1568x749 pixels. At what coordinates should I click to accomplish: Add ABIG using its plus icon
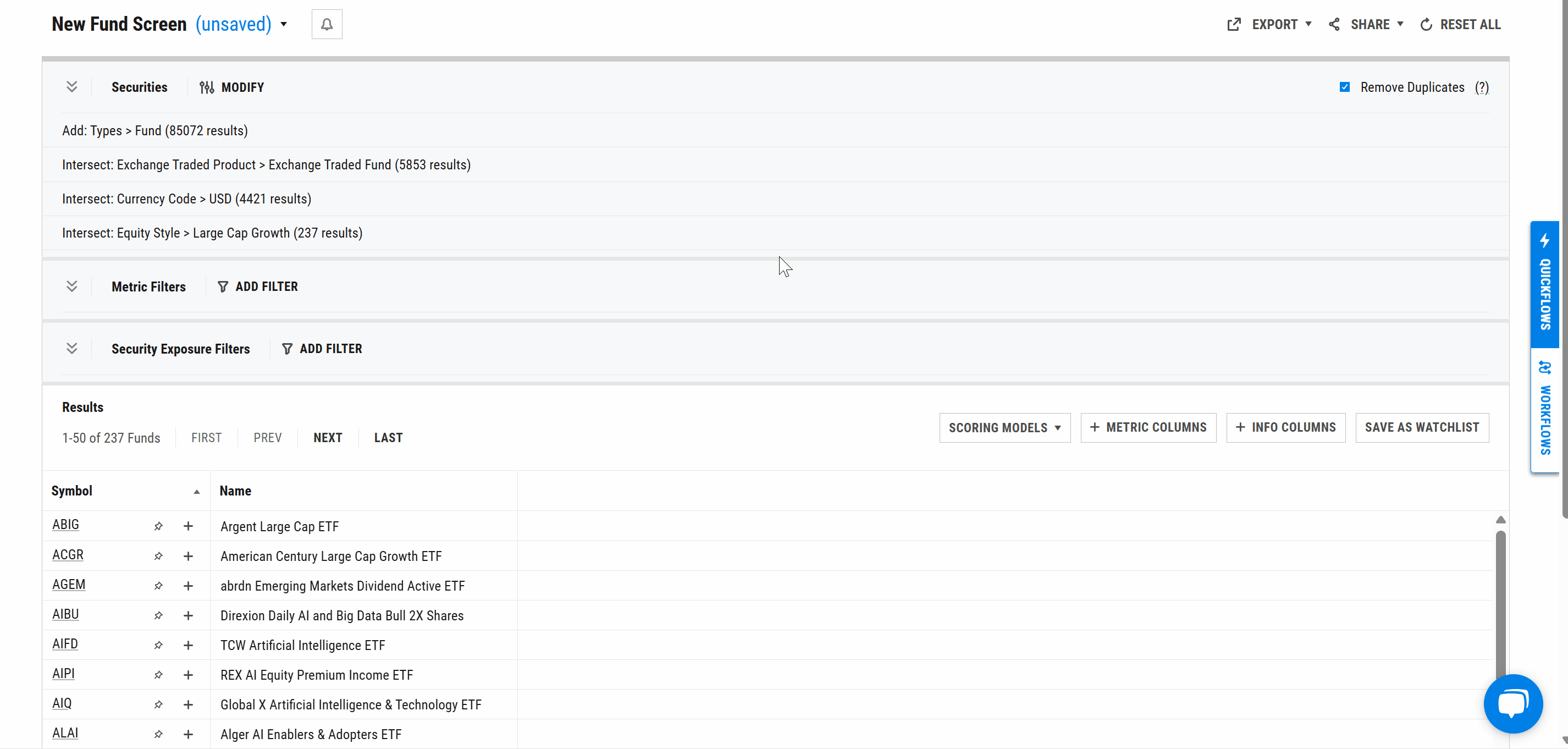point(188,526)
